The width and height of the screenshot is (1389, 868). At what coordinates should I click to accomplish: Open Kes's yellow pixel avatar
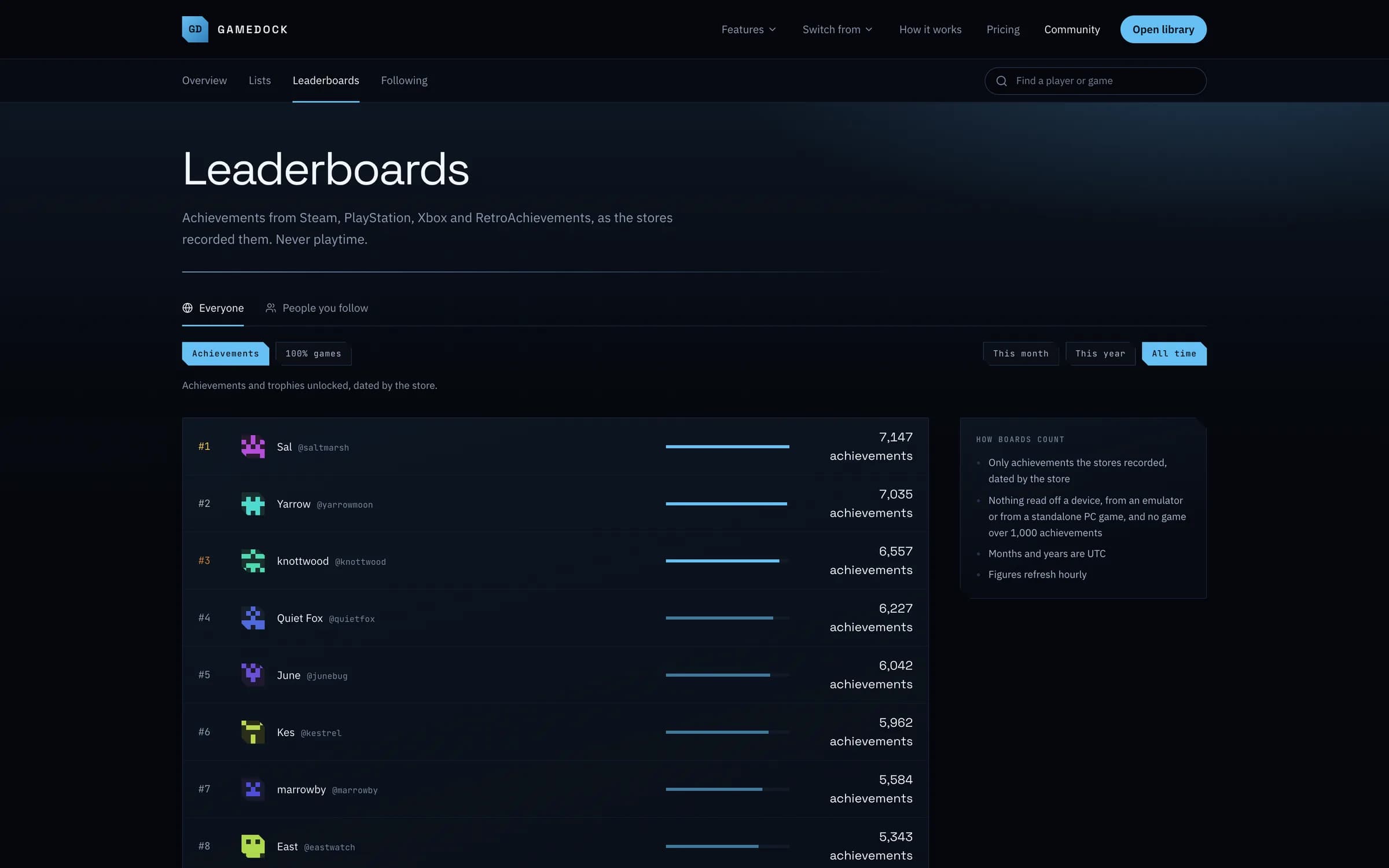click(253, 732)
